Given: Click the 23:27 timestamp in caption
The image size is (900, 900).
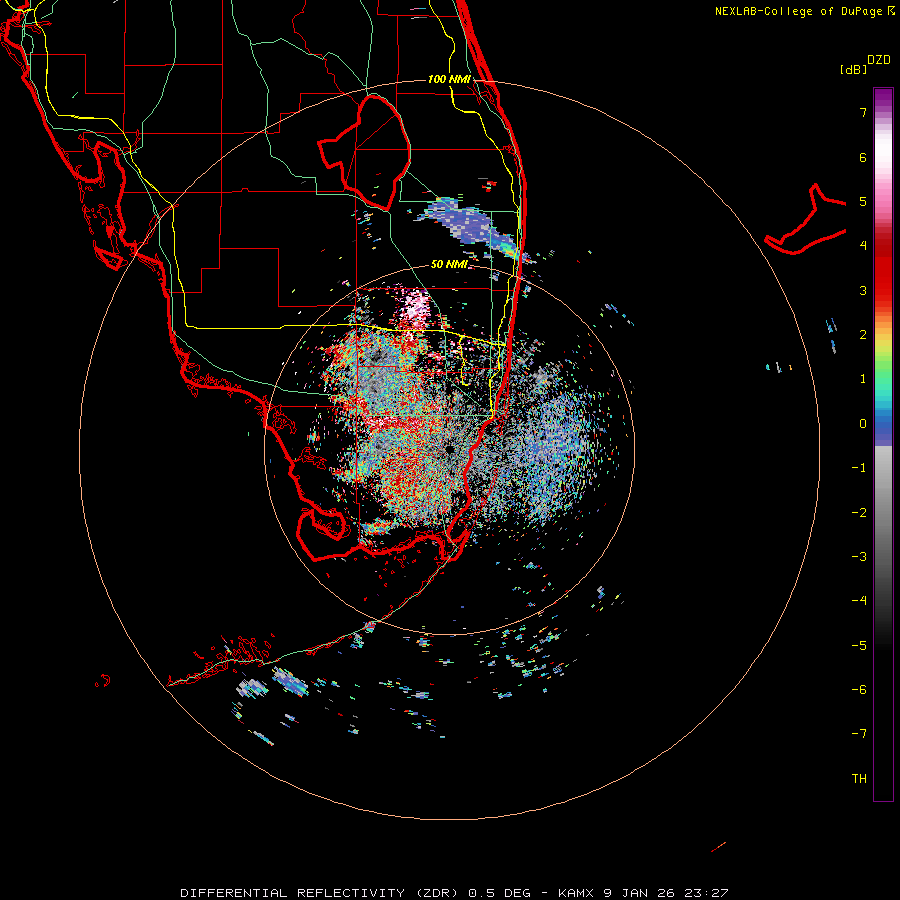Looking at the screenshot, I should [708, 893].
